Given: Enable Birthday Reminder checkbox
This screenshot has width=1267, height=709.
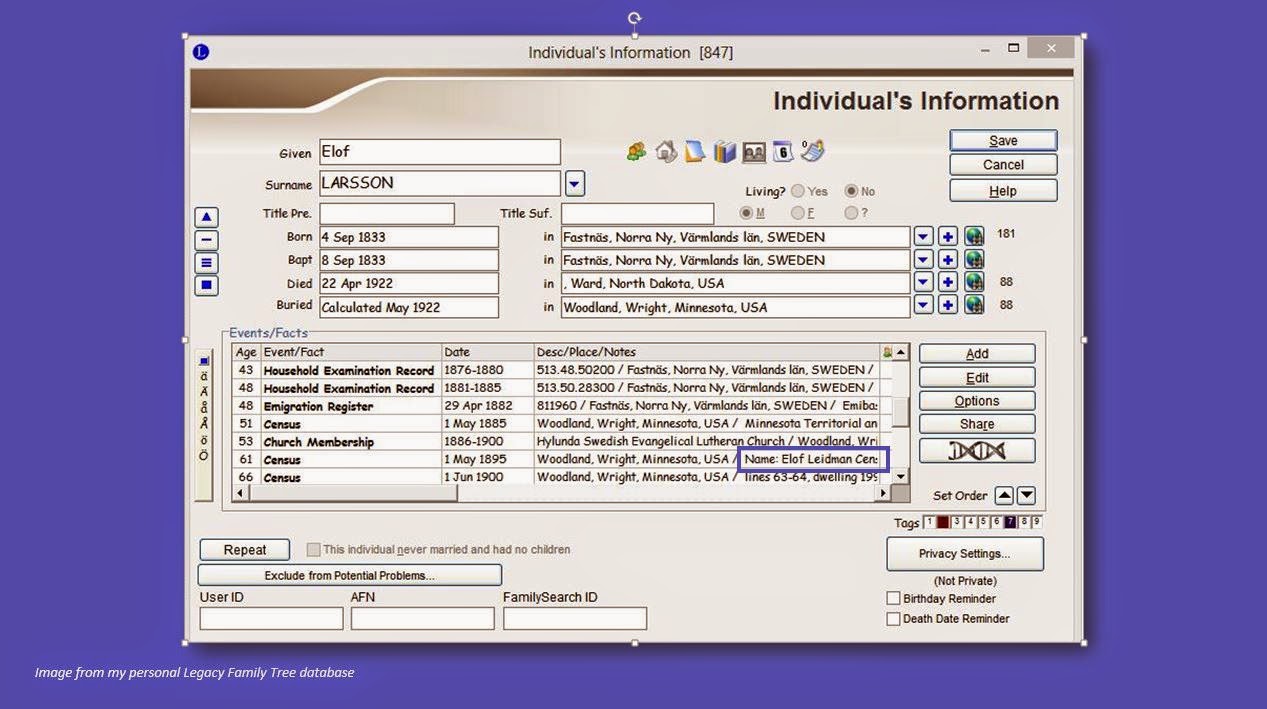Looking at the screenshot, I should 893,599.
